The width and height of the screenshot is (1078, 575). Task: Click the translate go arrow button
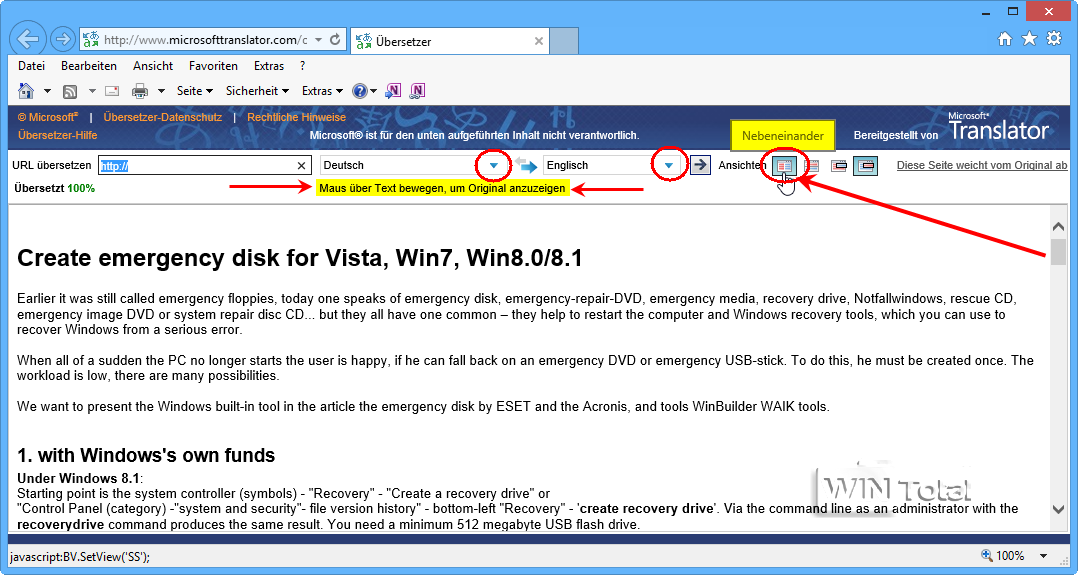click(x=700, y=165)
